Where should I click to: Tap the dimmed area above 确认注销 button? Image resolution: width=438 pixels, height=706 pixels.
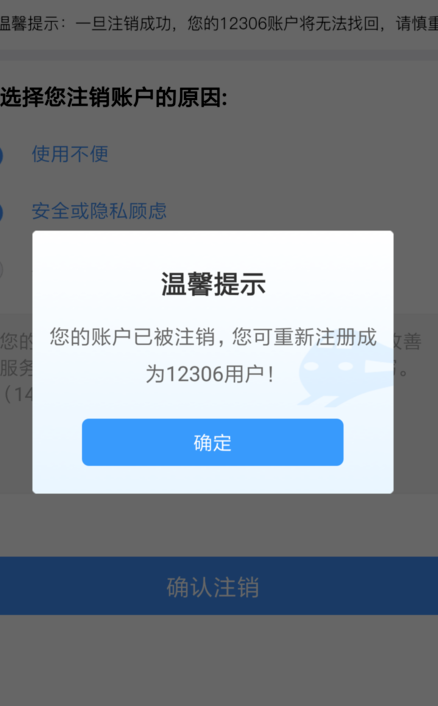click(219, 525)
